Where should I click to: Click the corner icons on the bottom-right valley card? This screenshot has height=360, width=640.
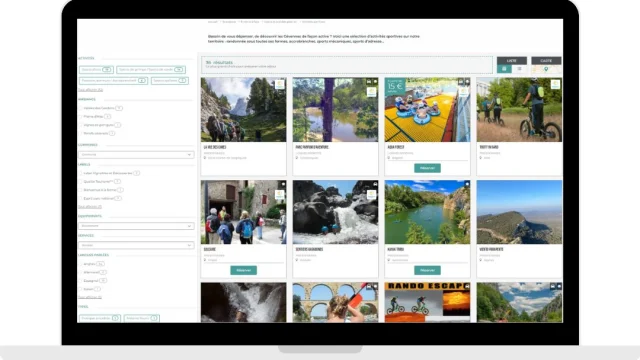coord(556,287)
